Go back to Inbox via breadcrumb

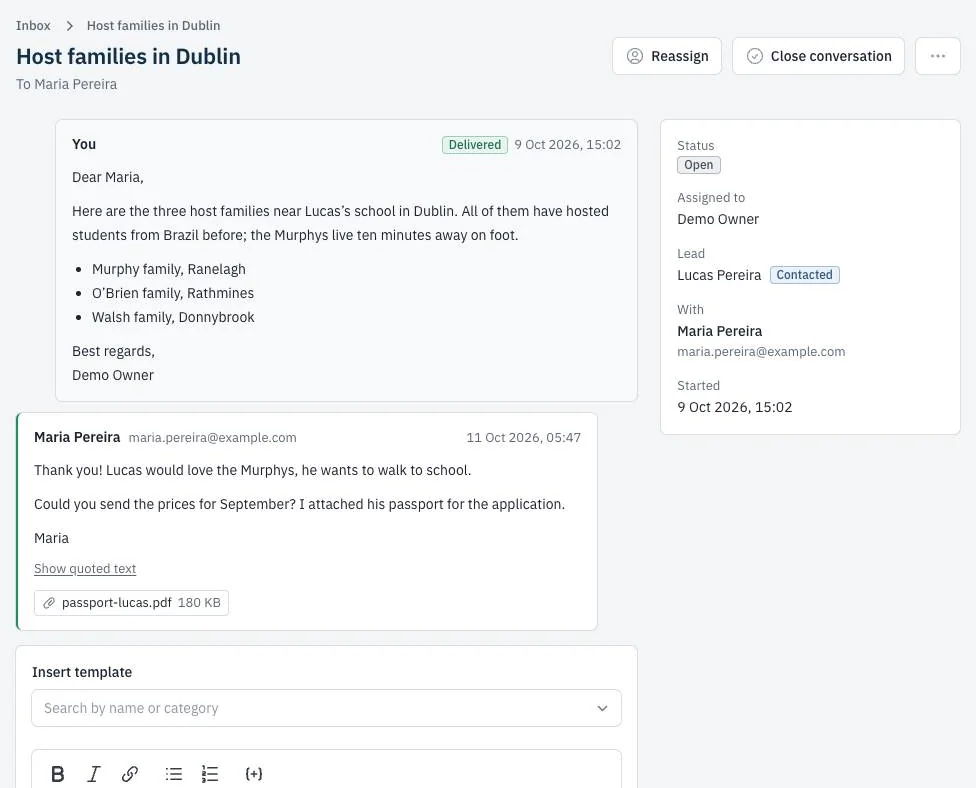(x=33, y=26)
